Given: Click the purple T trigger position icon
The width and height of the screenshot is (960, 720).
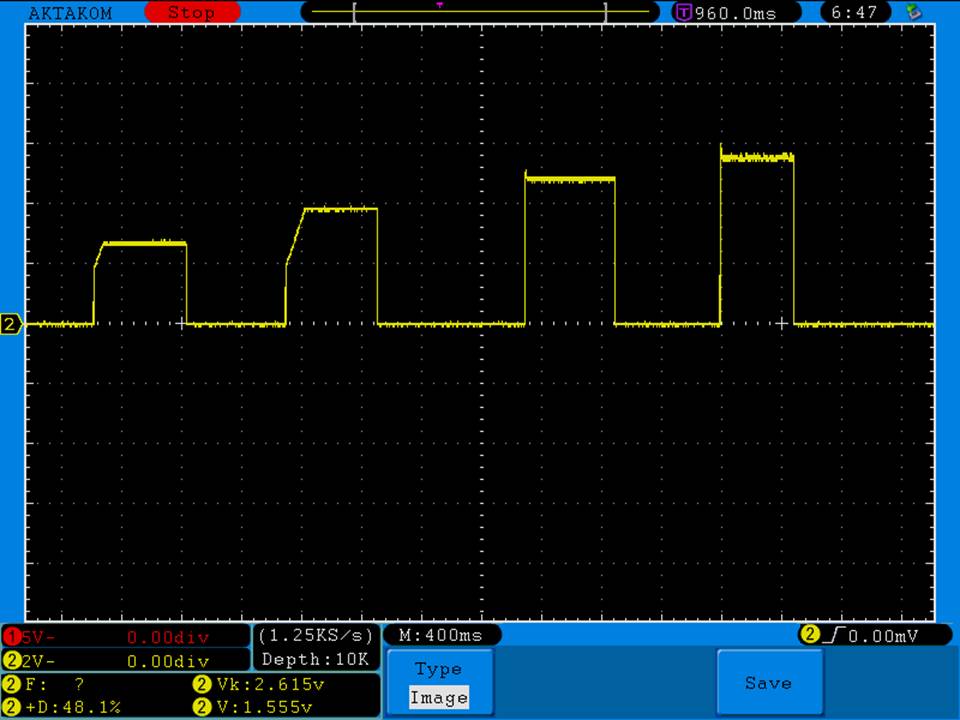Looking at the screenshot, I should pyautogui.click(x=683, y=13).
